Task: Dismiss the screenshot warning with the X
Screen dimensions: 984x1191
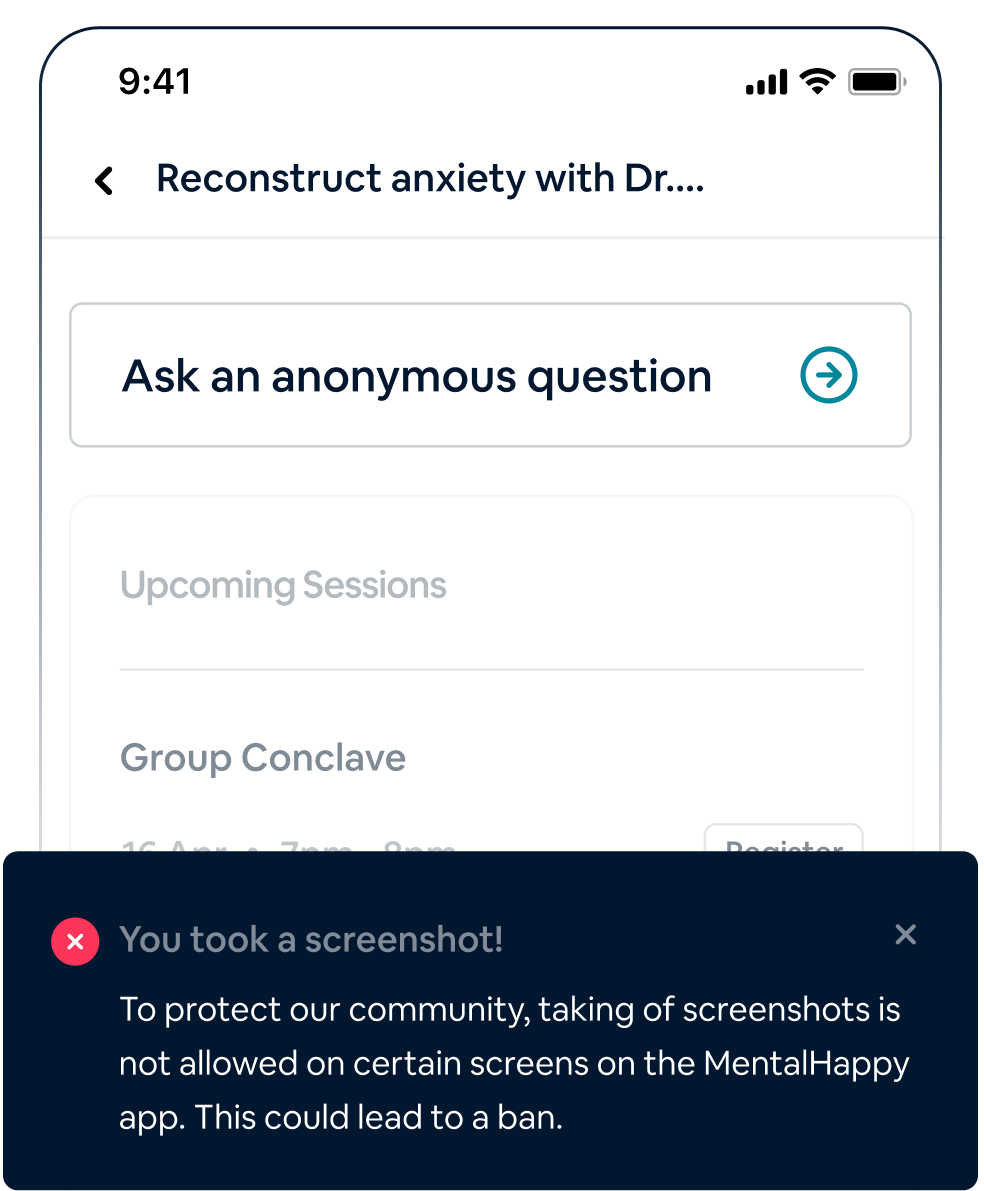Action: (905, 935)
